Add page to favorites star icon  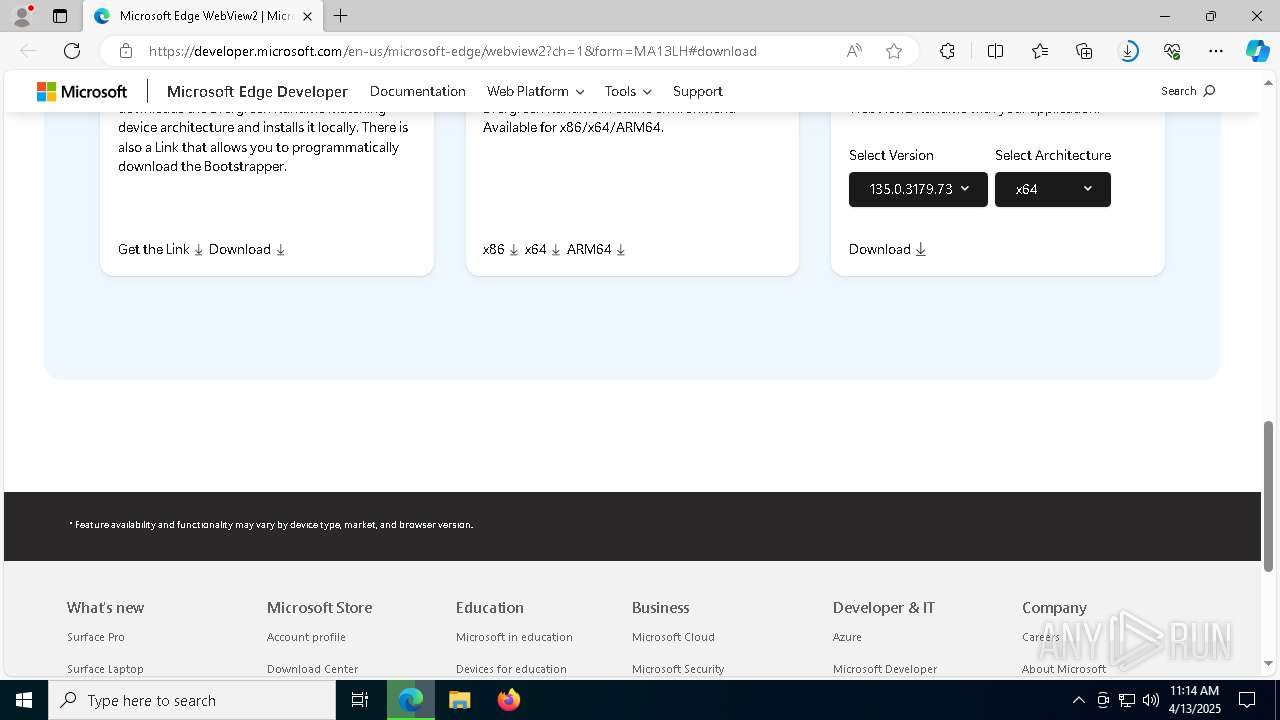pos(894,51)
